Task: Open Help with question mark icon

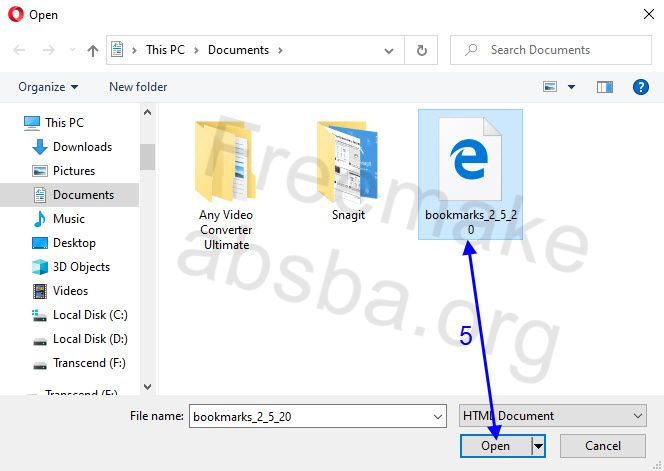Action: pos(641,87)
